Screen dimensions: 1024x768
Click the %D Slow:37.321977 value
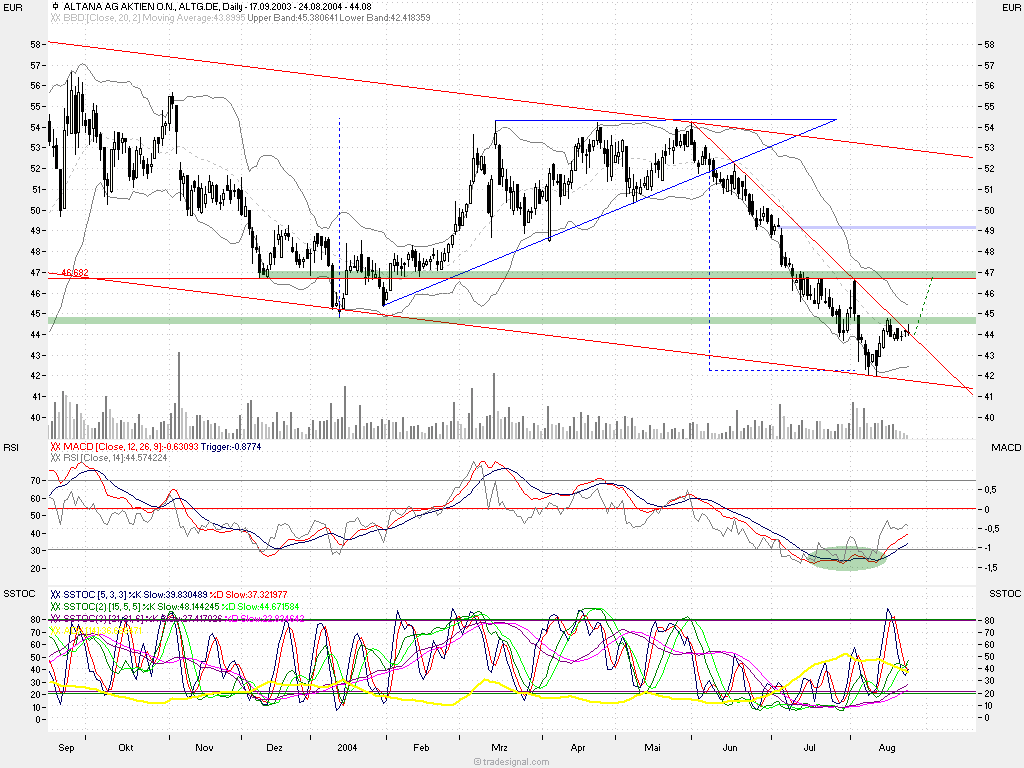pyautogui.click(x=248, y=595)
